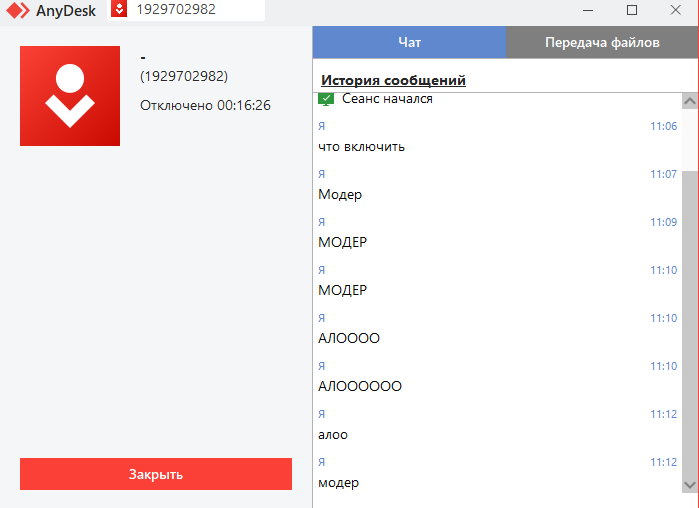Click the AnyDesk logo icon
This screenshot has height=508, width=699.
pyautogui.click(x=18, y=10)
